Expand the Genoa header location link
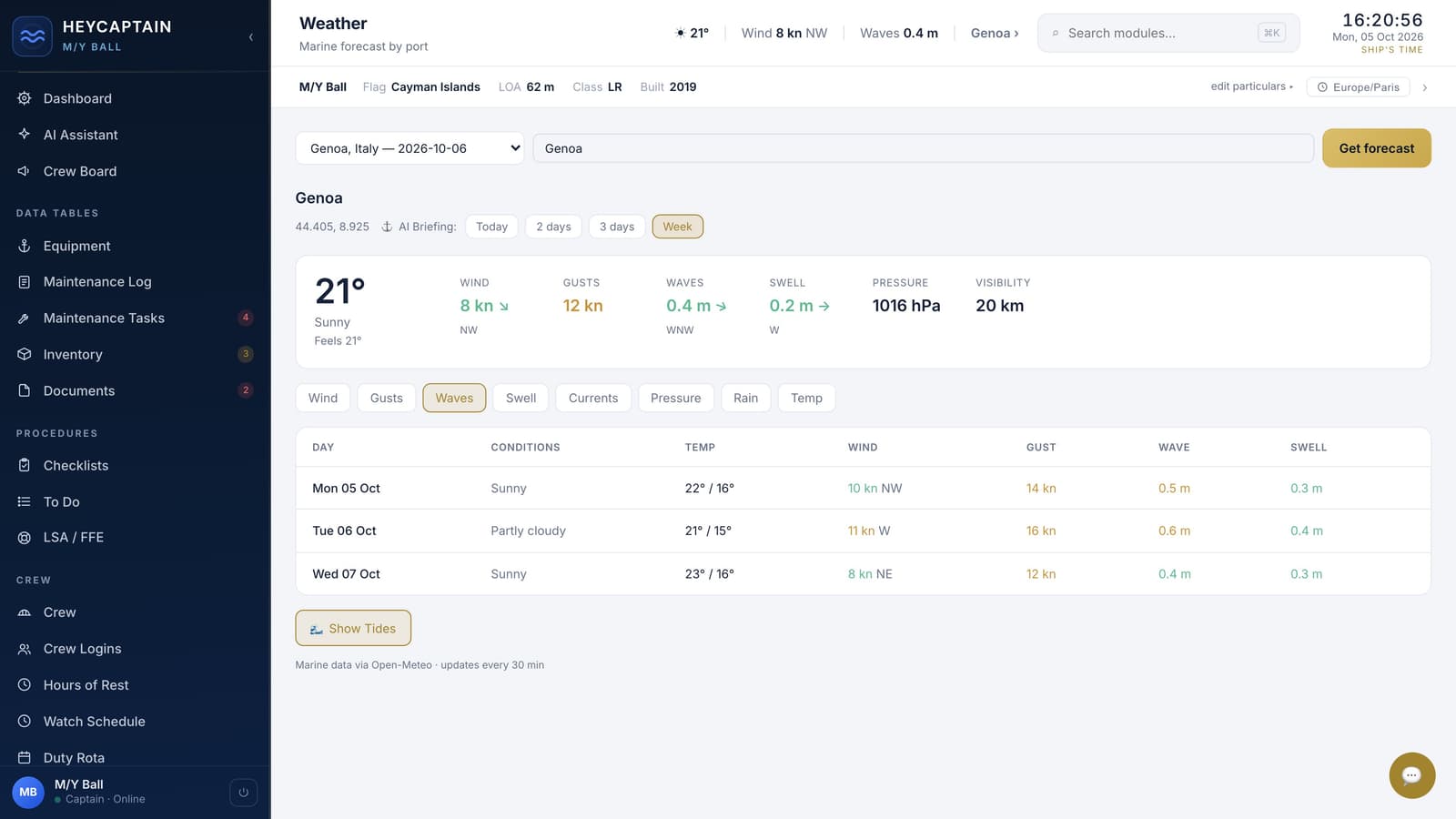Screen dimensions: 1456x819 point(995,33)
